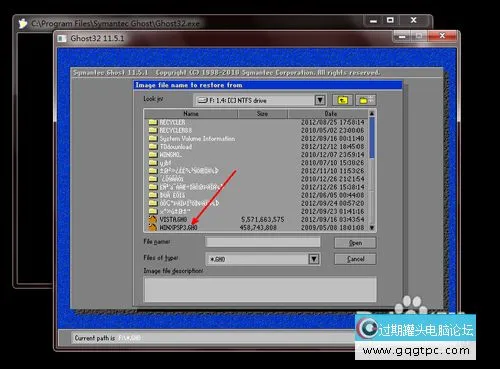Viewport: 500px width, 369px height.
Task: Click the Cancel button
Action: click(355, 259)
